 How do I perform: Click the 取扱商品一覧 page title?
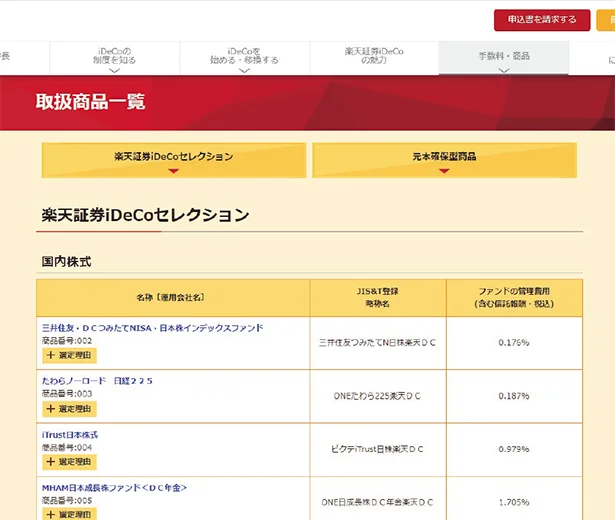tap(91, 102)
